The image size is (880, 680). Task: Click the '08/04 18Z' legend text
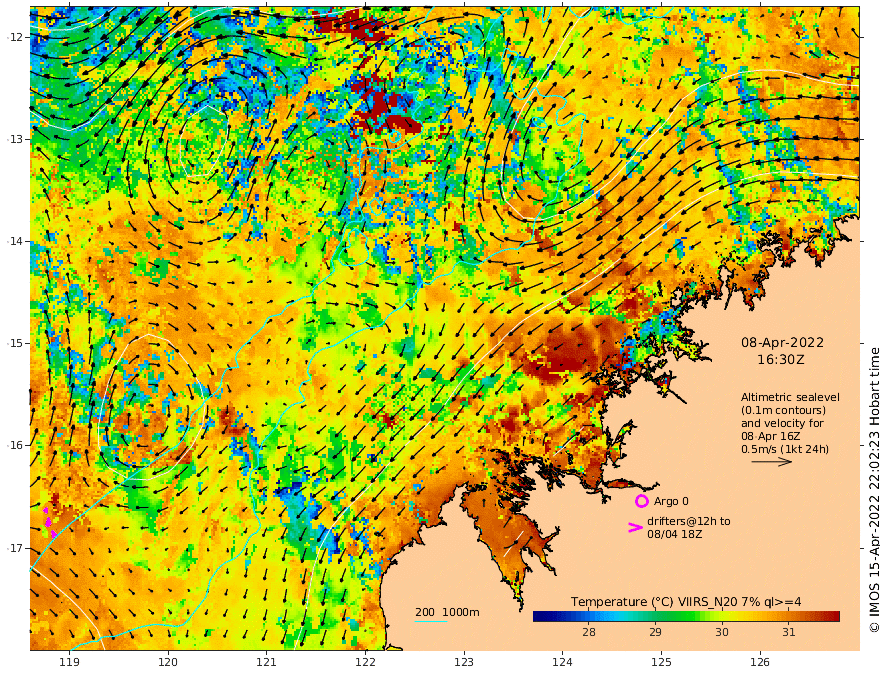[674, 534]
